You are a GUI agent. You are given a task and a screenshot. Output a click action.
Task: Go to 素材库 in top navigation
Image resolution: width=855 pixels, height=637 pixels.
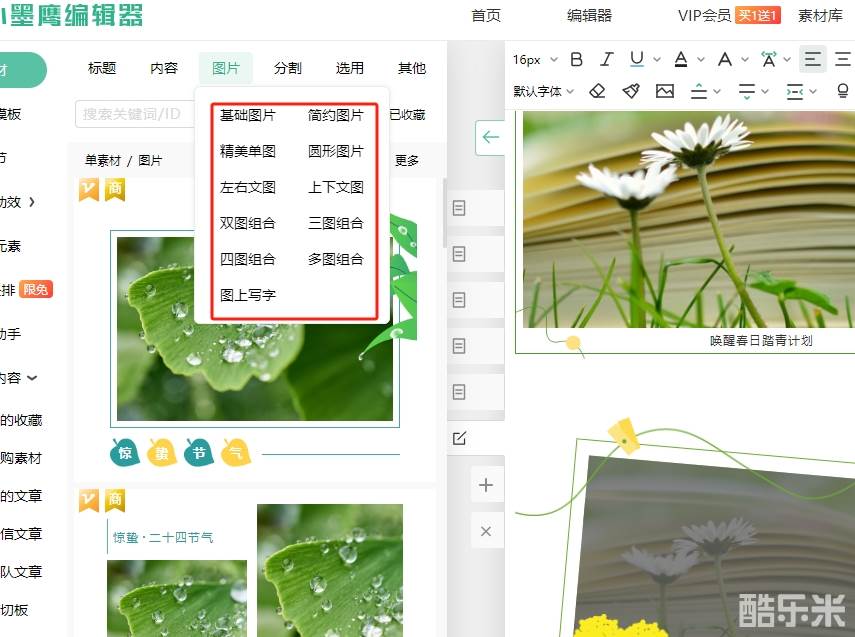[x=820, y=15]
